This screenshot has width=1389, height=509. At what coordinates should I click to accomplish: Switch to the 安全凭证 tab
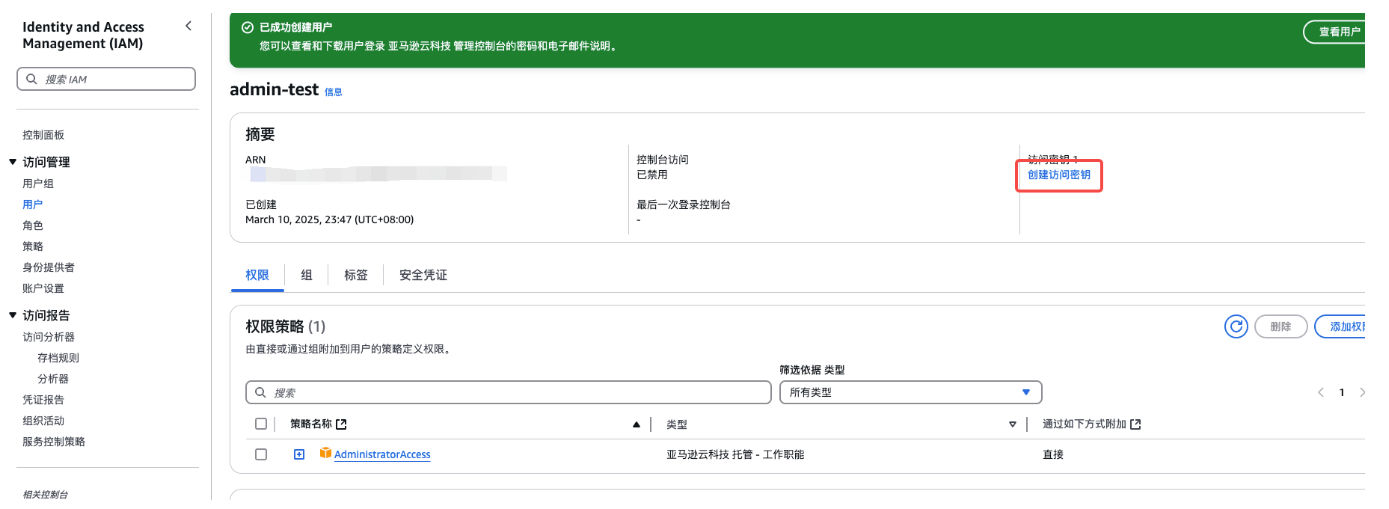[x=423, y=275]
